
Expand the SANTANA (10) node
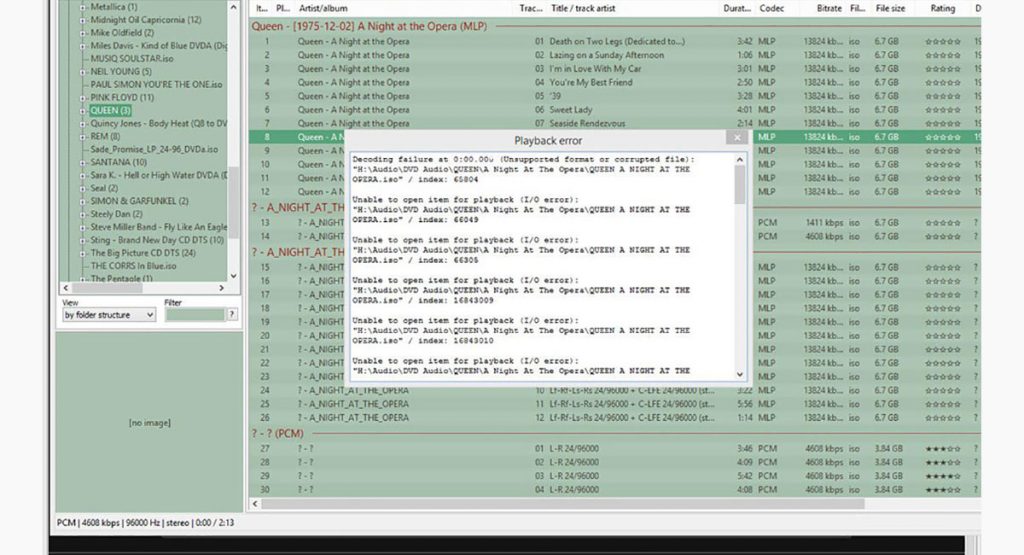[x=82, y=163]
